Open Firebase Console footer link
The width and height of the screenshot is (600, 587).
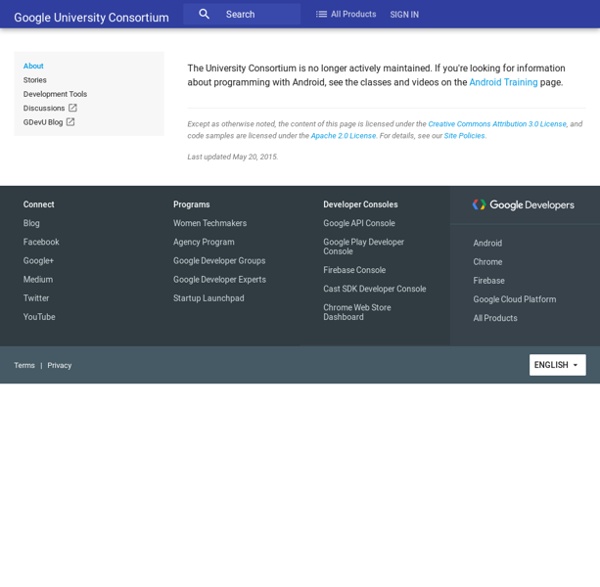tap(354, 270)
